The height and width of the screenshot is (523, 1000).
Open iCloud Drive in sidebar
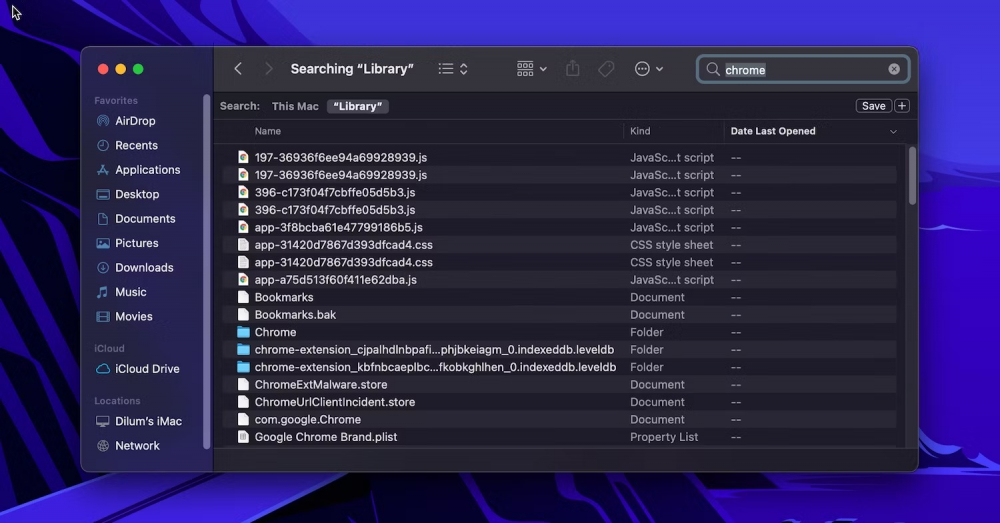pyautogui.click(x=147, y=369)
